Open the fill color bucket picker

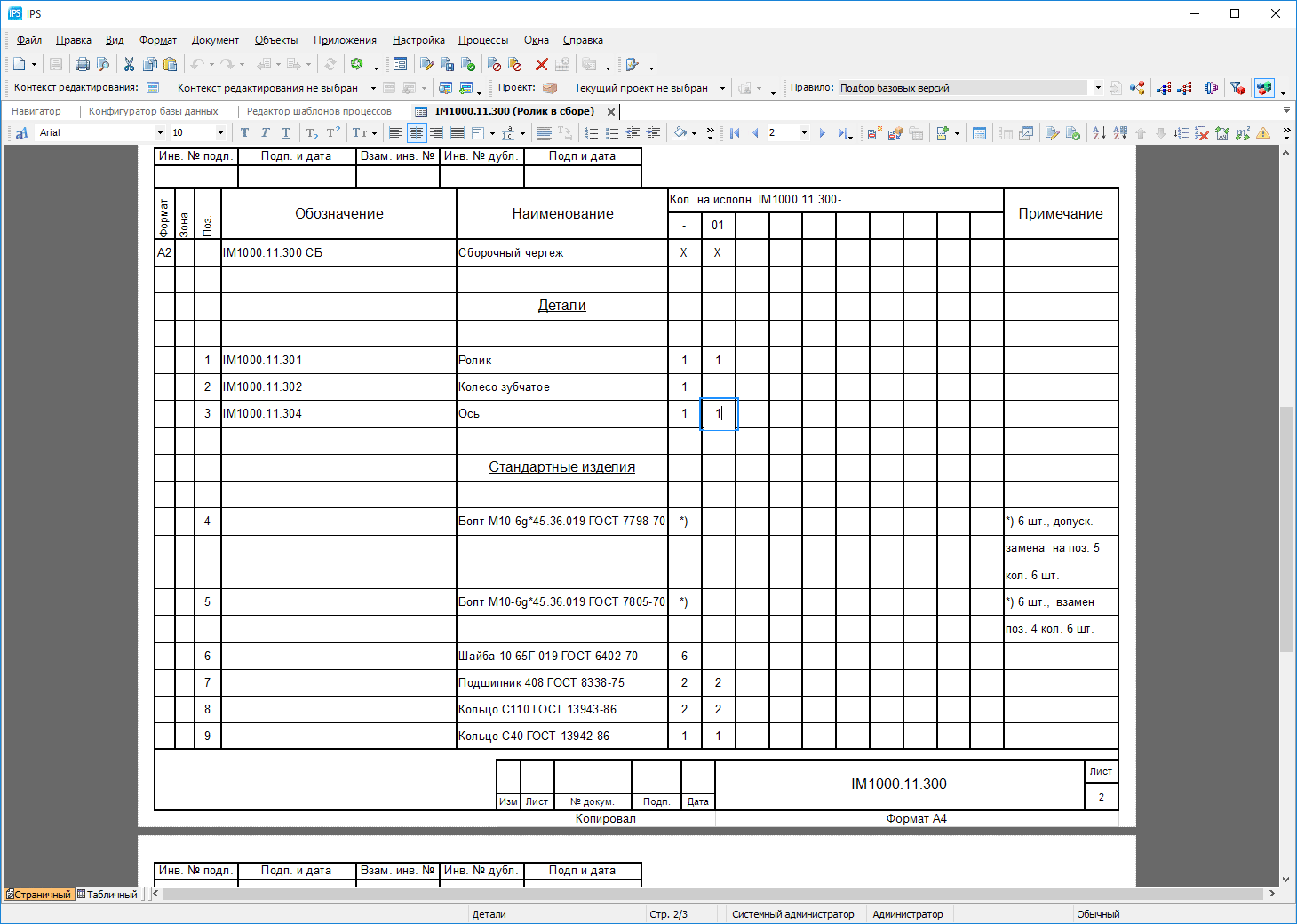pyautogui.click(x=680, y=133)
